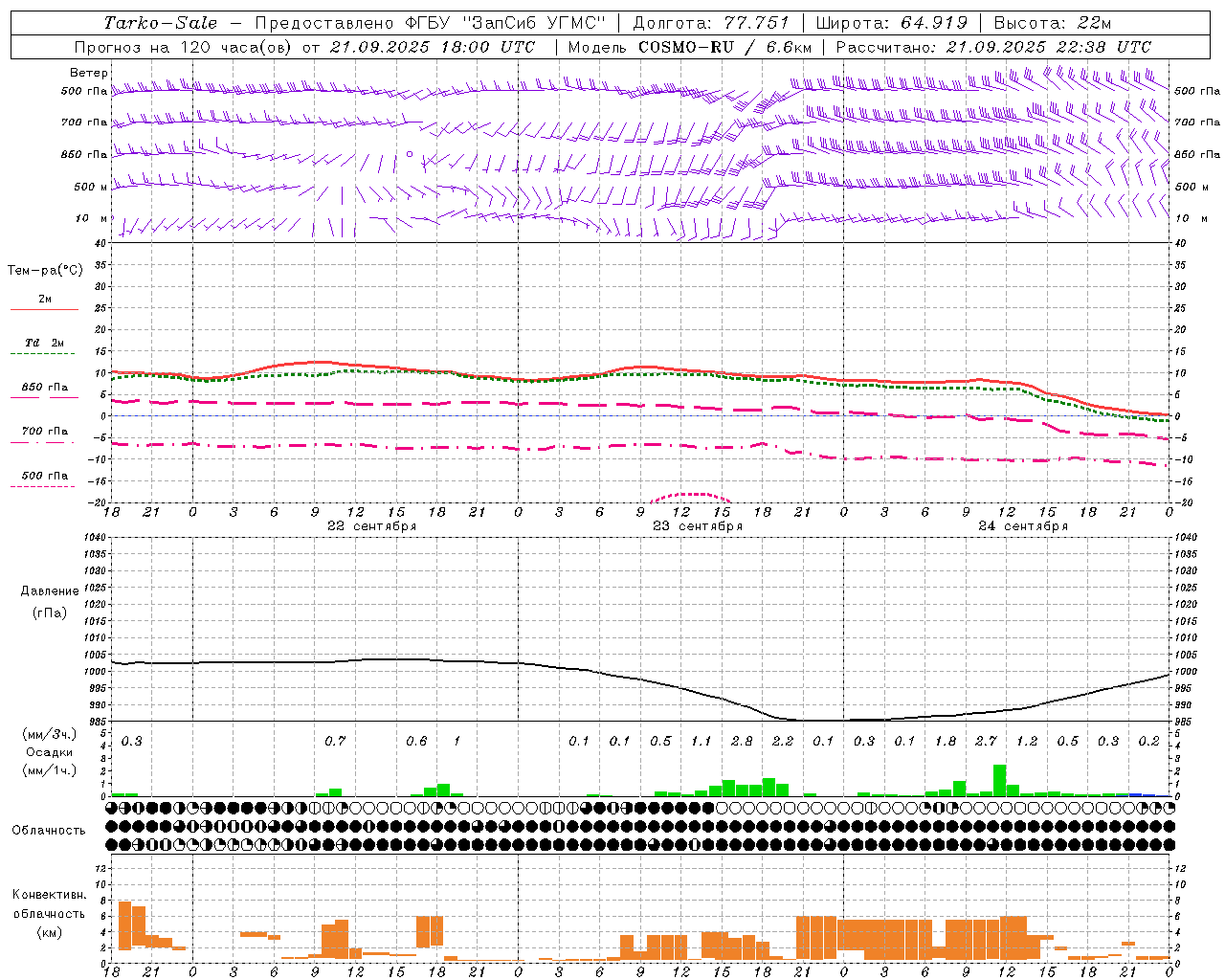Click the 0.6 precipitation value

pos(416,742)
